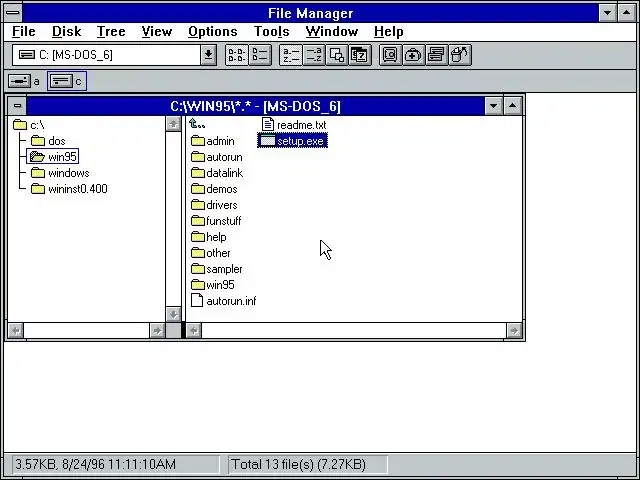Select windows folder in tree
Viewport: 640px width, 480px height.
(60, 173)
